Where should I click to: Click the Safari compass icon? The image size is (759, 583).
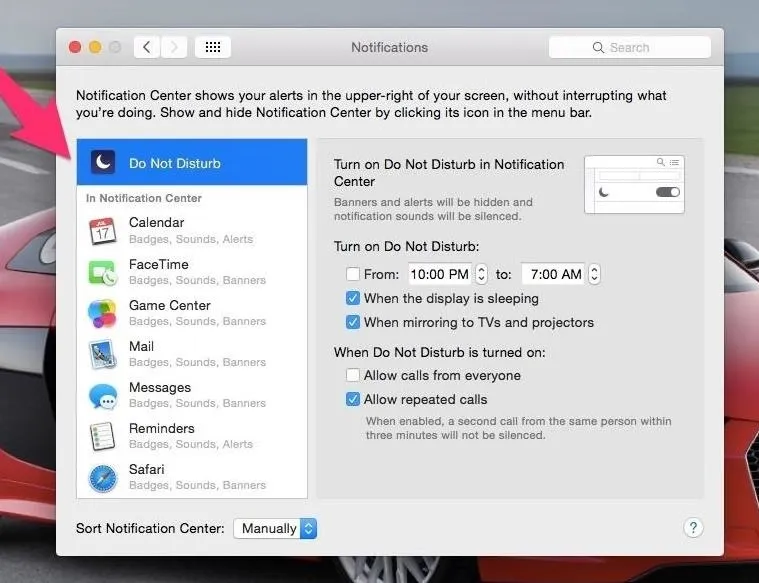coord(103,478)
